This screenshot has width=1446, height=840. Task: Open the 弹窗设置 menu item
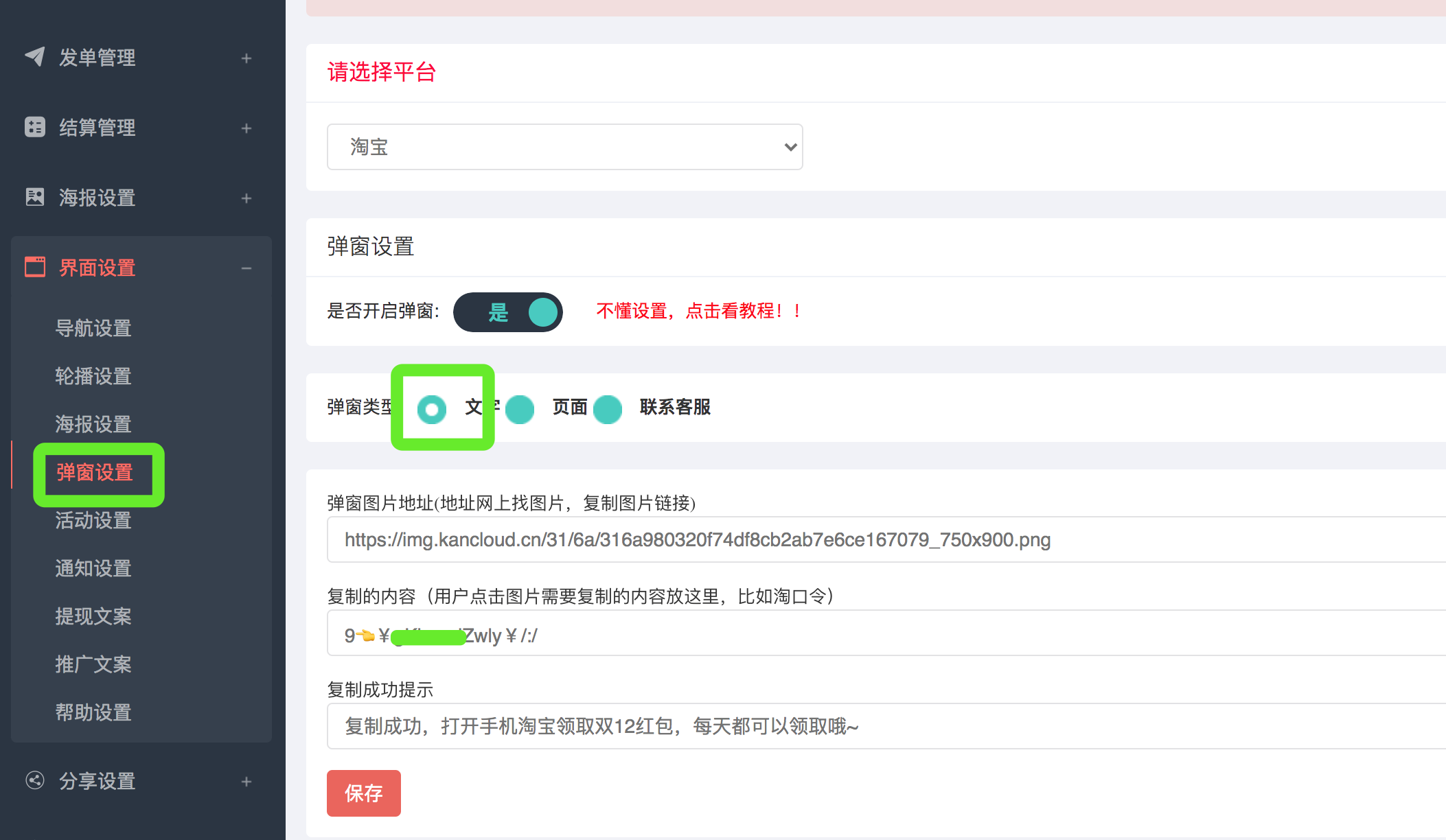coord(94,473)
